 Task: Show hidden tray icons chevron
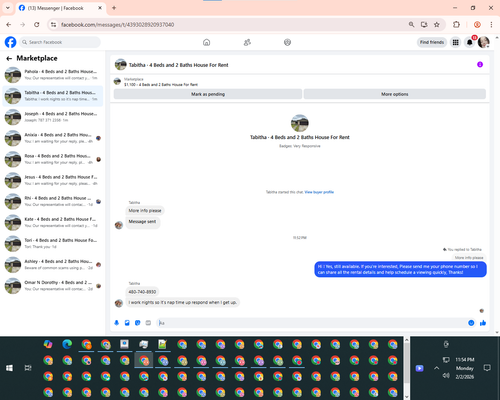[x=437, y=368]
